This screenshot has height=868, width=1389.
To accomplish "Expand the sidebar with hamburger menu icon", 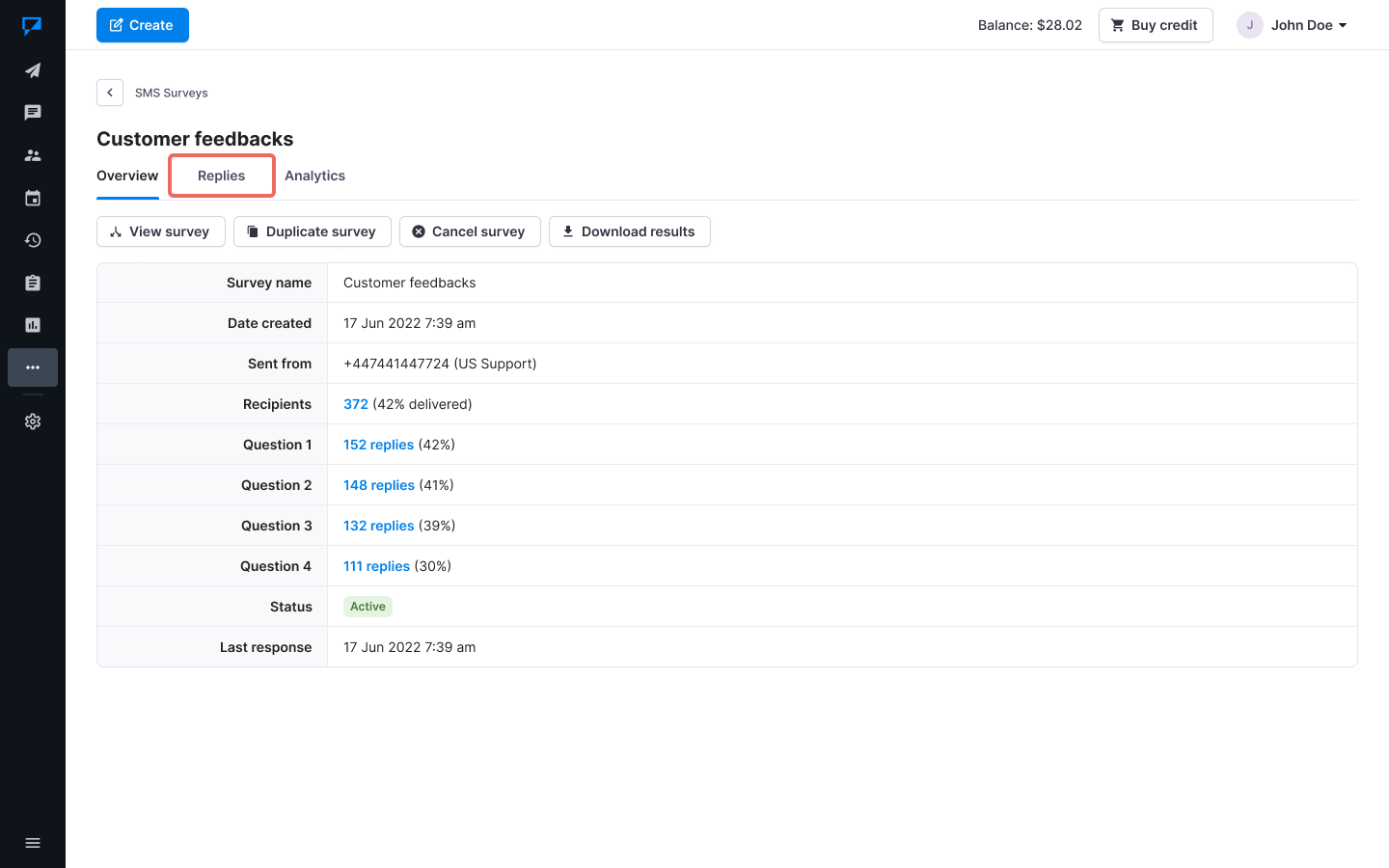I will 33,843.
